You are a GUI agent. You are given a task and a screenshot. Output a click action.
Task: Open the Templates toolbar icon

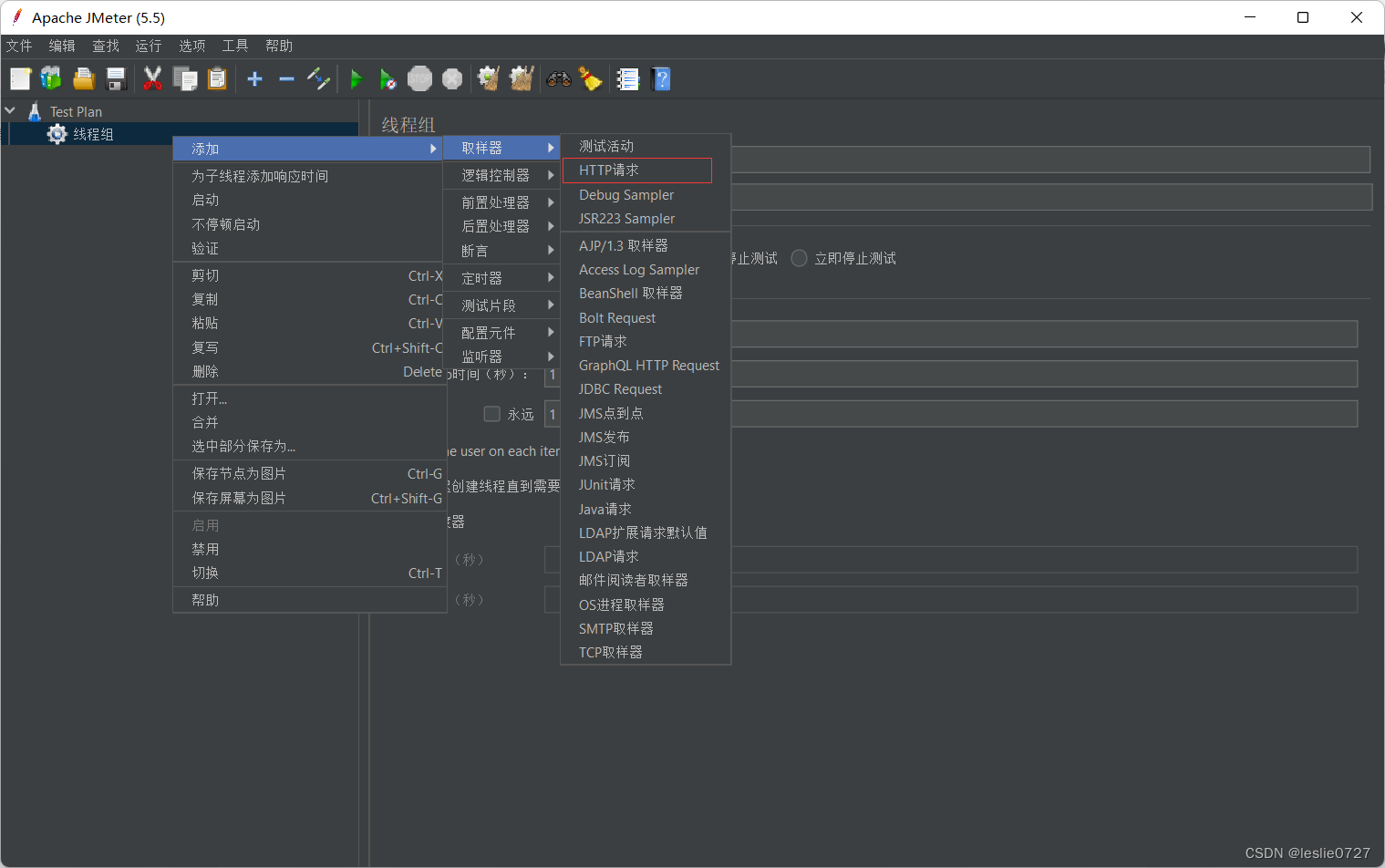tap(51, 79)
